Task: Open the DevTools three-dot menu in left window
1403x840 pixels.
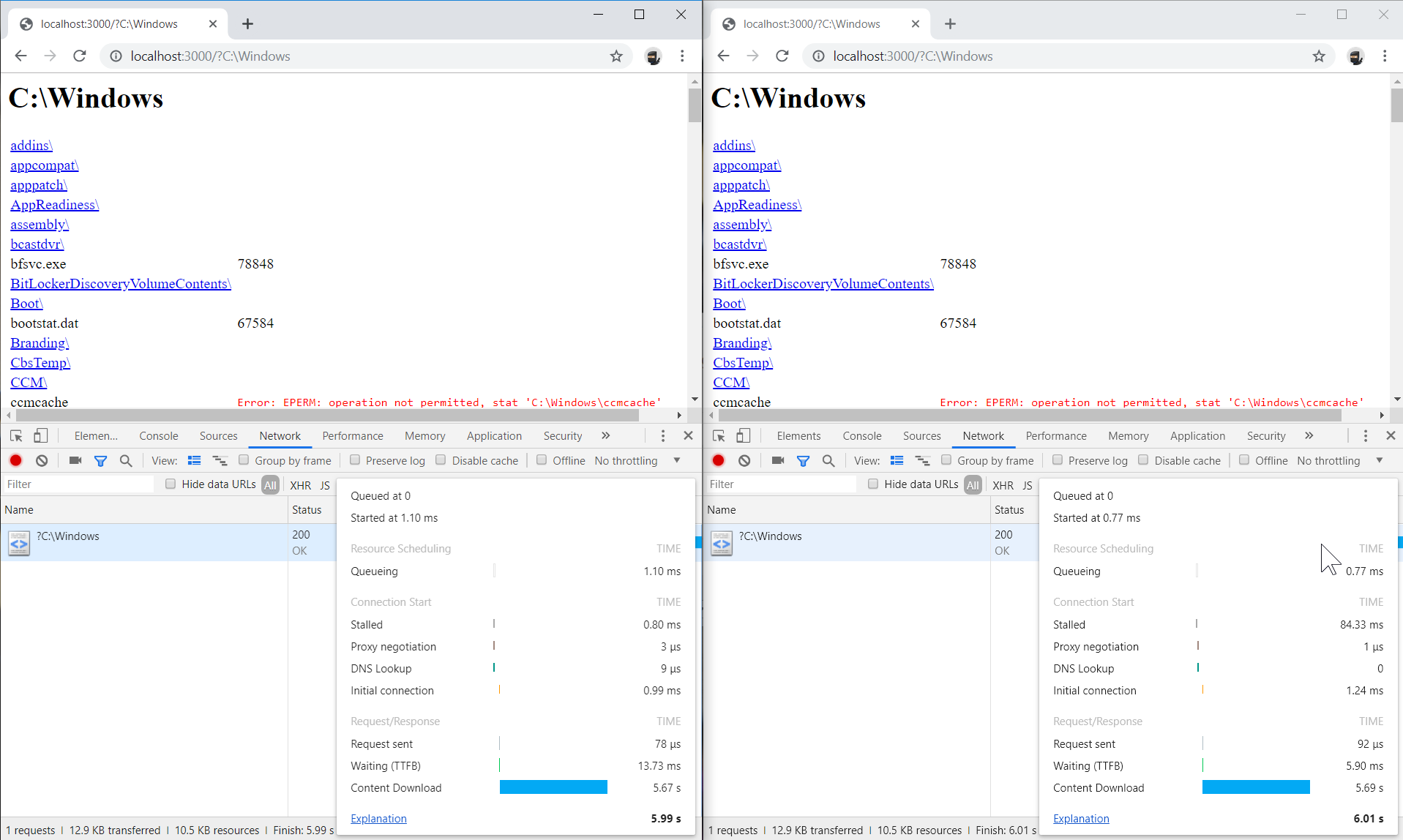Action: pos(663,435)
